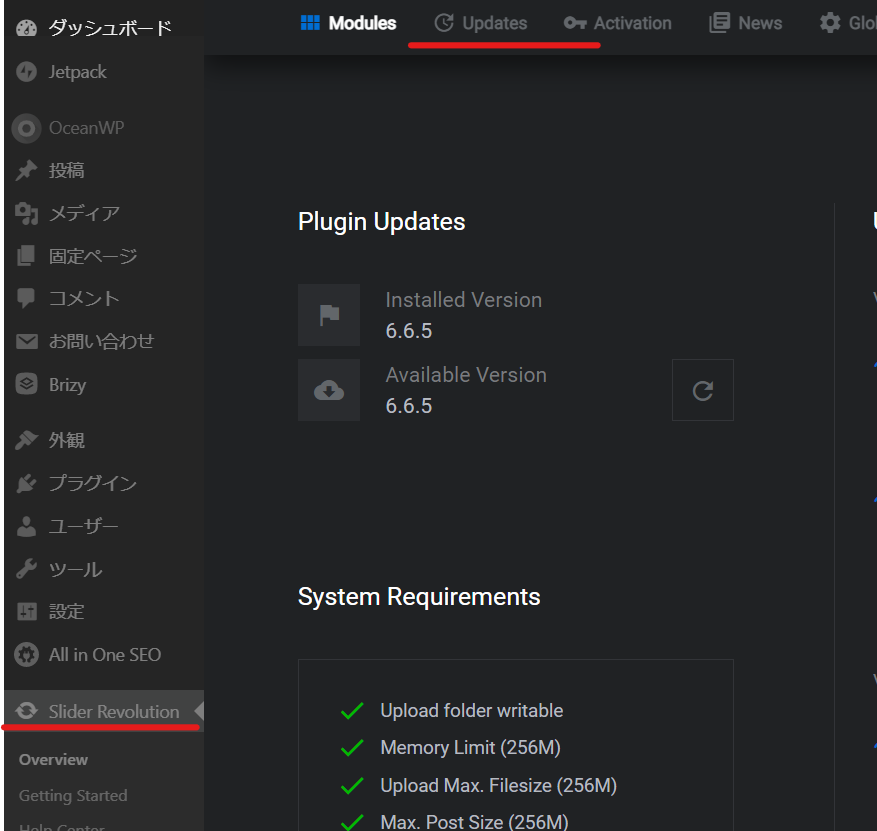877x831 pixels.
Task: Open the Jetpack menu in the sidebar
Action: pyautogui.click(x=76, y=72)
